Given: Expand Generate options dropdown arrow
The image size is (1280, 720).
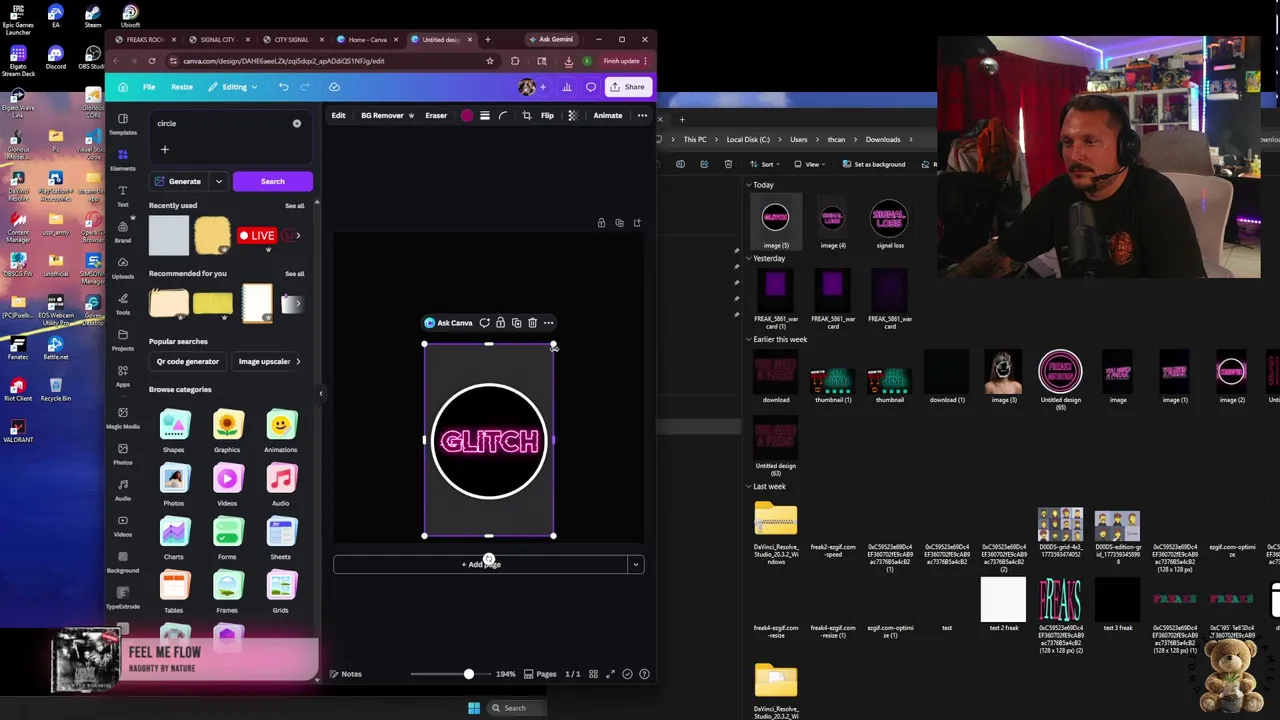Looking at the screenshot, I should (x=218, y=182).
